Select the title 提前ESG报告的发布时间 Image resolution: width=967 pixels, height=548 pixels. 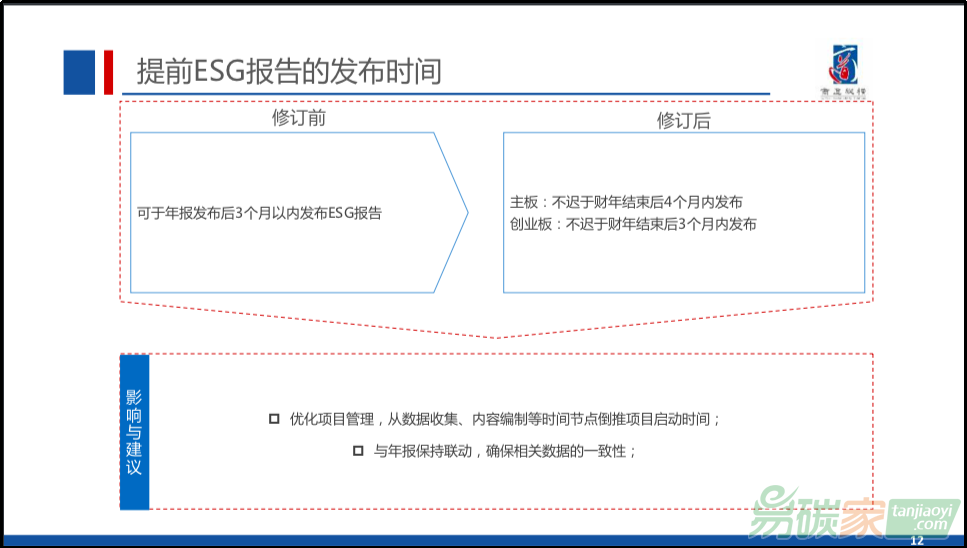coord(289,72)
